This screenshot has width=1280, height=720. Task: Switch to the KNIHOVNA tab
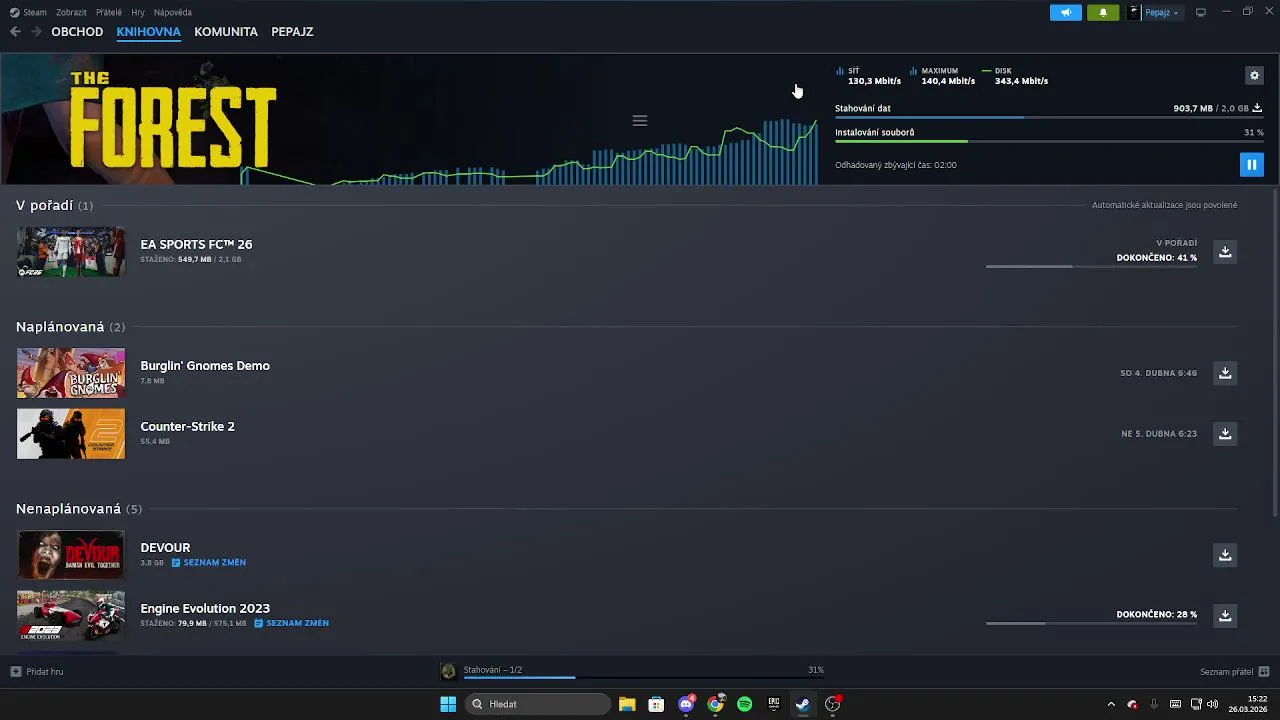pyautogui.click(x=148, y=31)
